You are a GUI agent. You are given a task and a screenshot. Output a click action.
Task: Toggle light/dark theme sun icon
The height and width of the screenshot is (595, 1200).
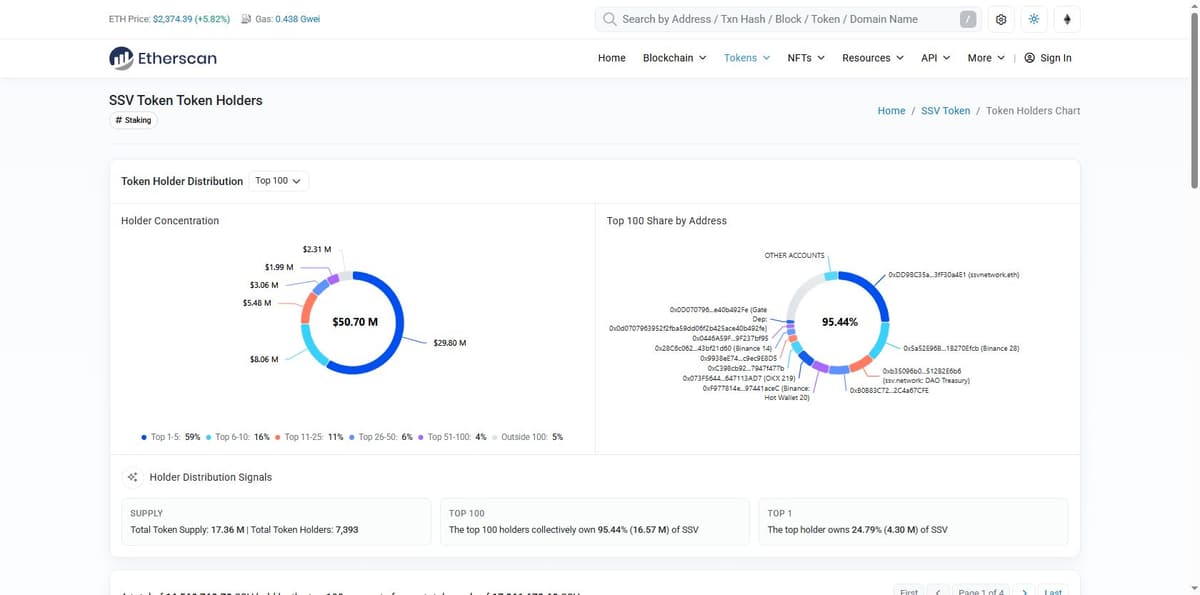tap(1034, 20)
